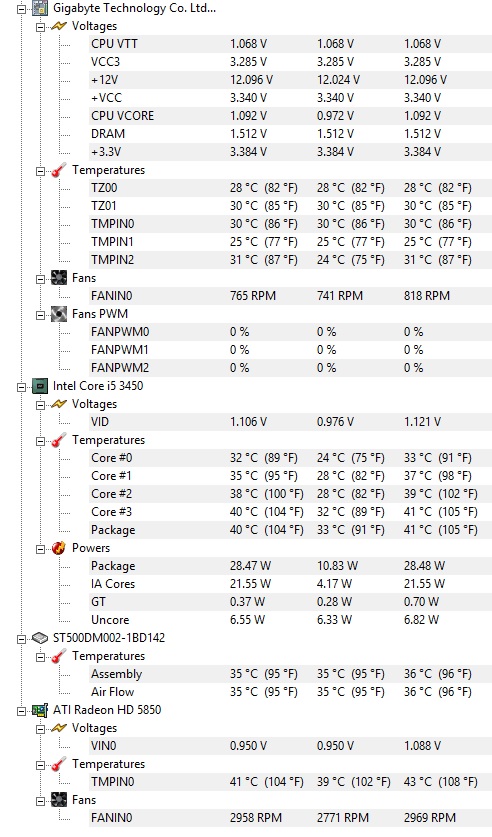Viewport: 492px width, 837px height.
Task: Select the IA Cores power row
Action: point(290,584)
